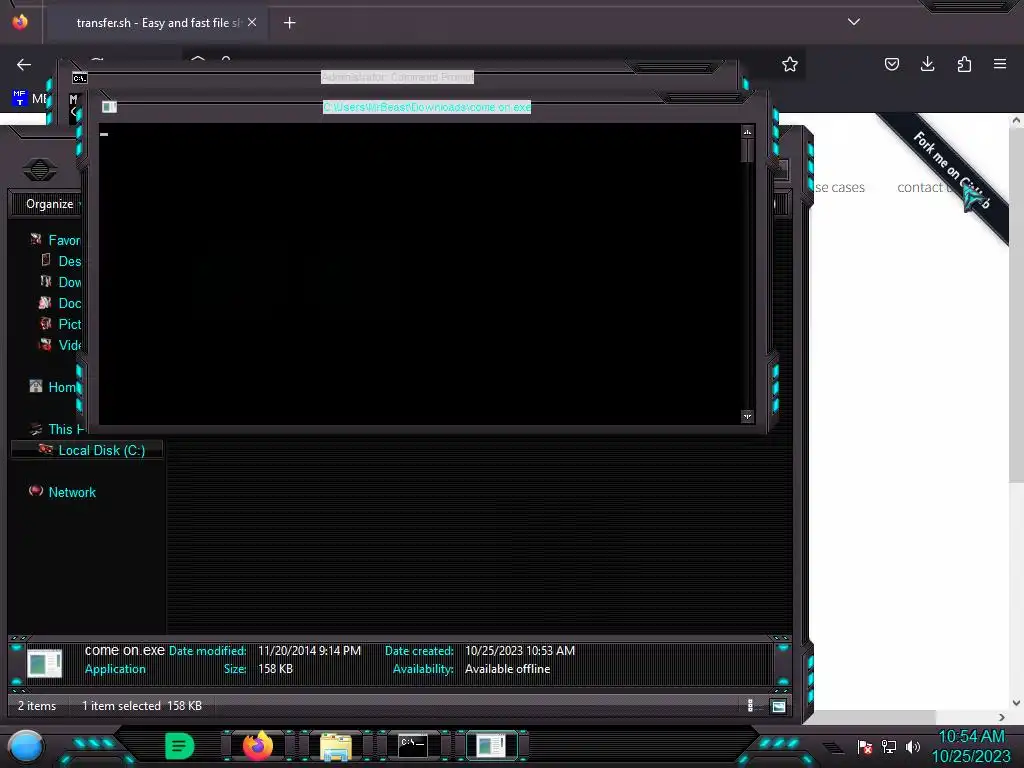This screenshot has height=768, width=1024.
Task: Select the transfer.sh browser tab
Action: click(155, 23)
